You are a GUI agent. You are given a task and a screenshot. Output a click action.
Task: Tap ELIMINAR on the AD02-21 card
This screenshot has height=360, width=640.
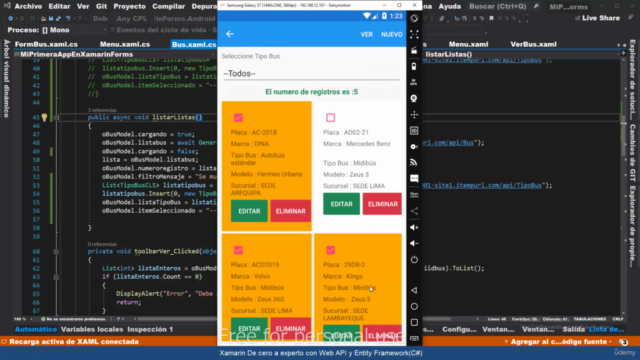(x=382, y=204)
